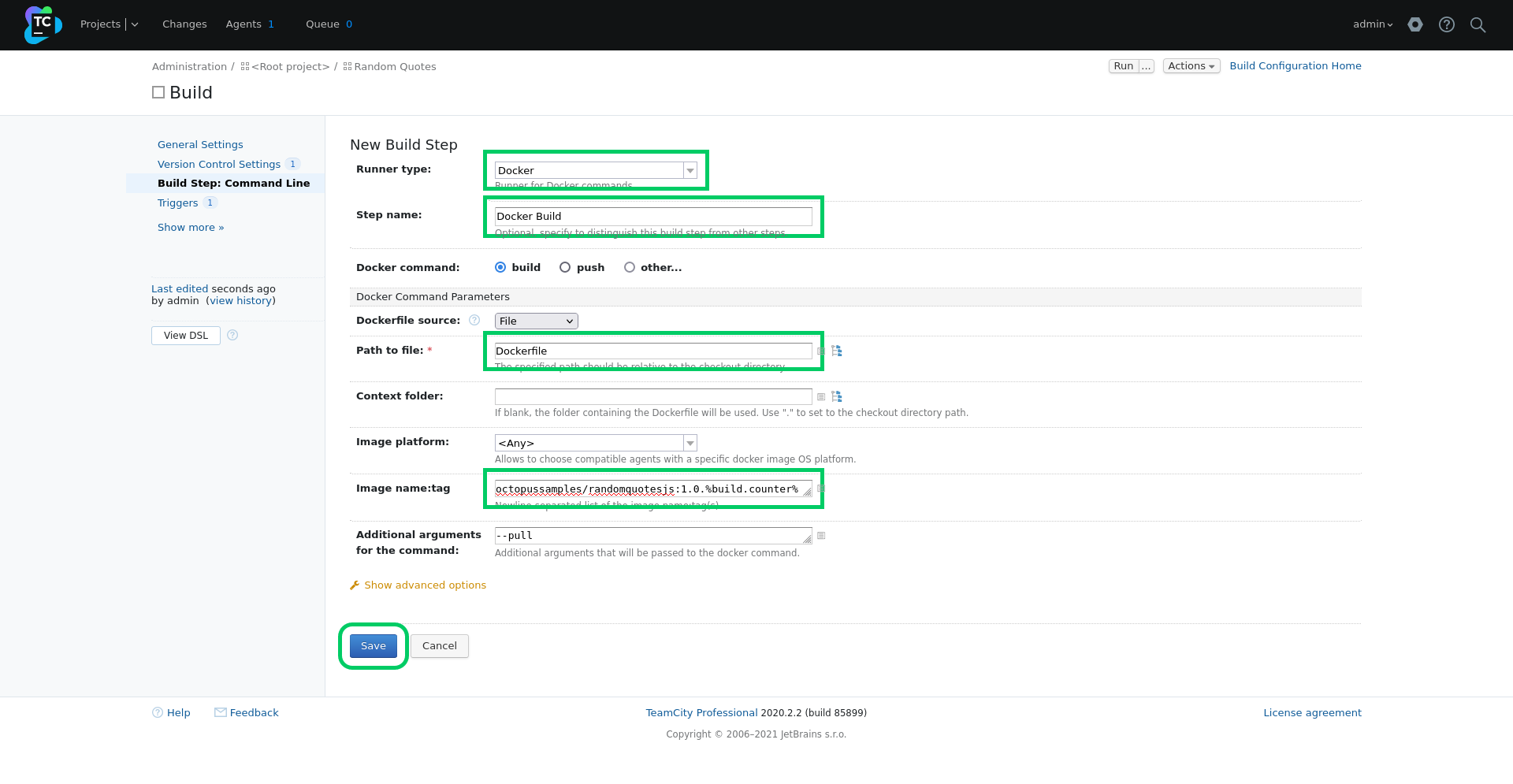
Task: Expand the Projects dropdown chevron
Action: click(x=135, y=24)
